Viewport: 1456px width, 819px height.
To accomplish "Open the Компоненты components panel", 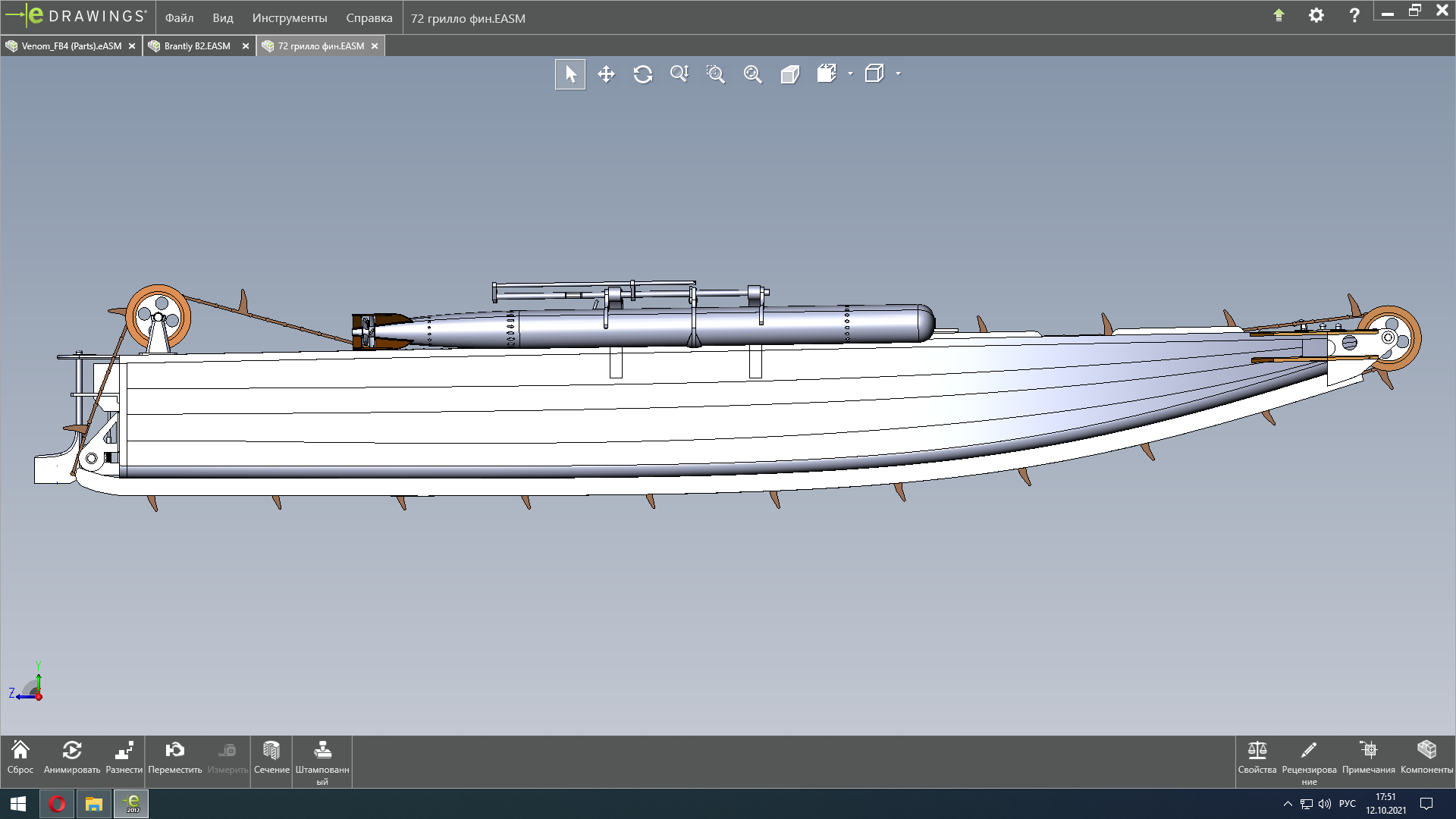I will pyautogui.click(x=1427, y=758).
